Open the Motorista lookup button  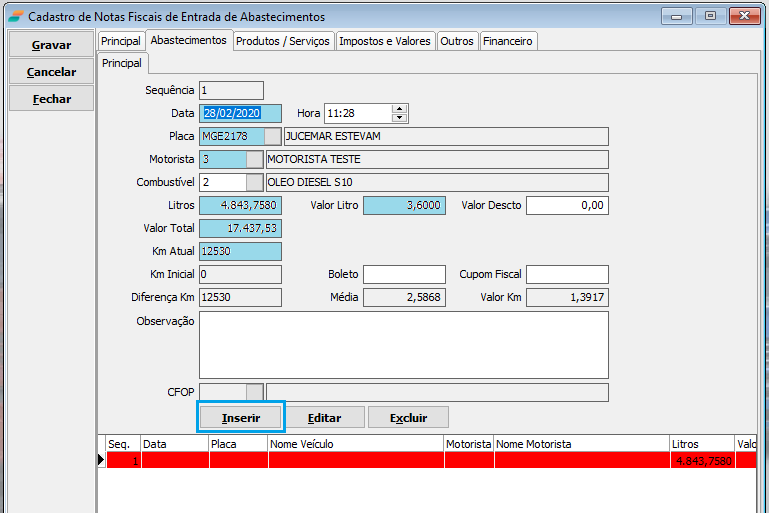point(255,159)
